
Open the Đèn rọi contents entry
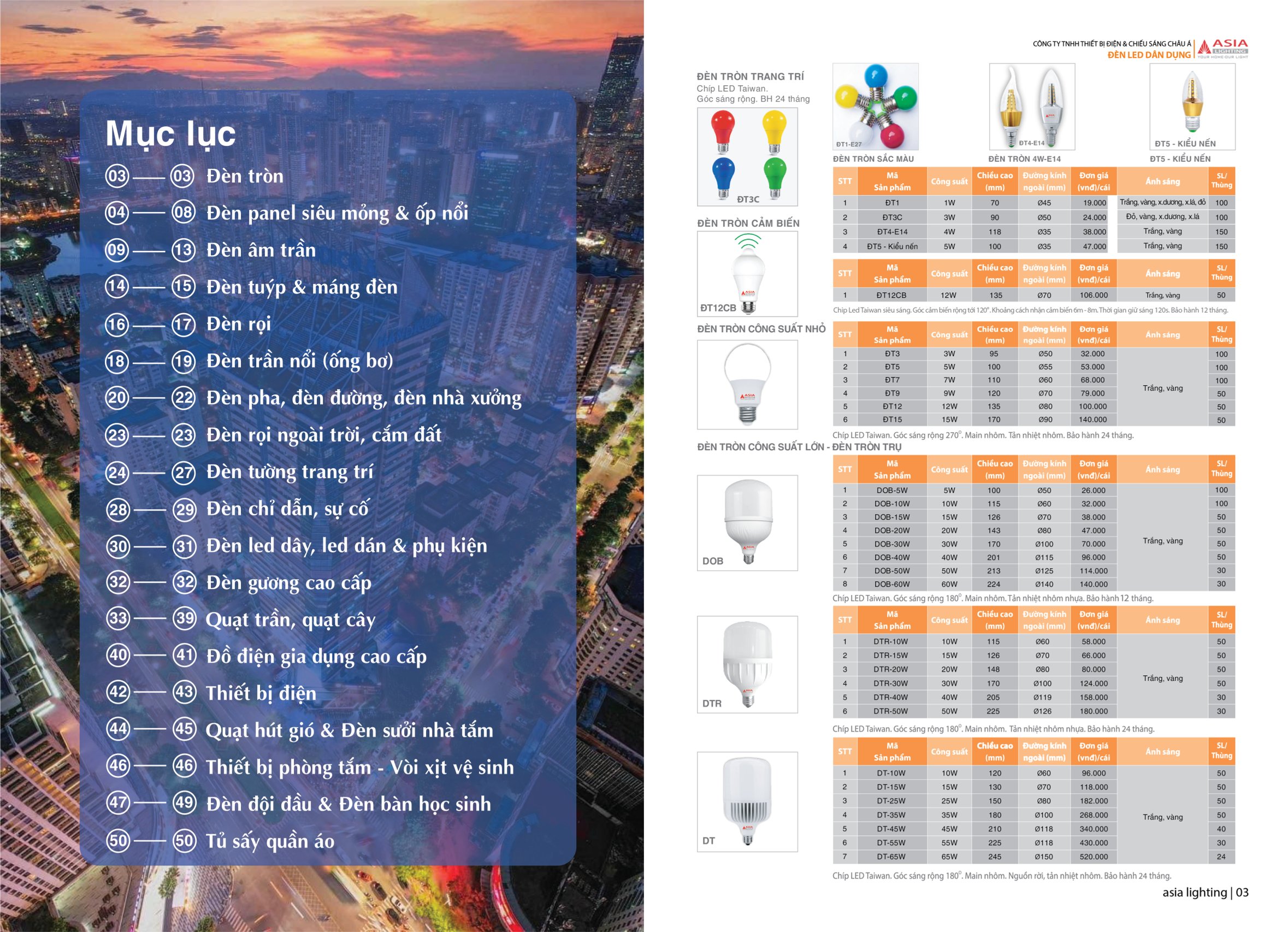(x=239, y=324)
